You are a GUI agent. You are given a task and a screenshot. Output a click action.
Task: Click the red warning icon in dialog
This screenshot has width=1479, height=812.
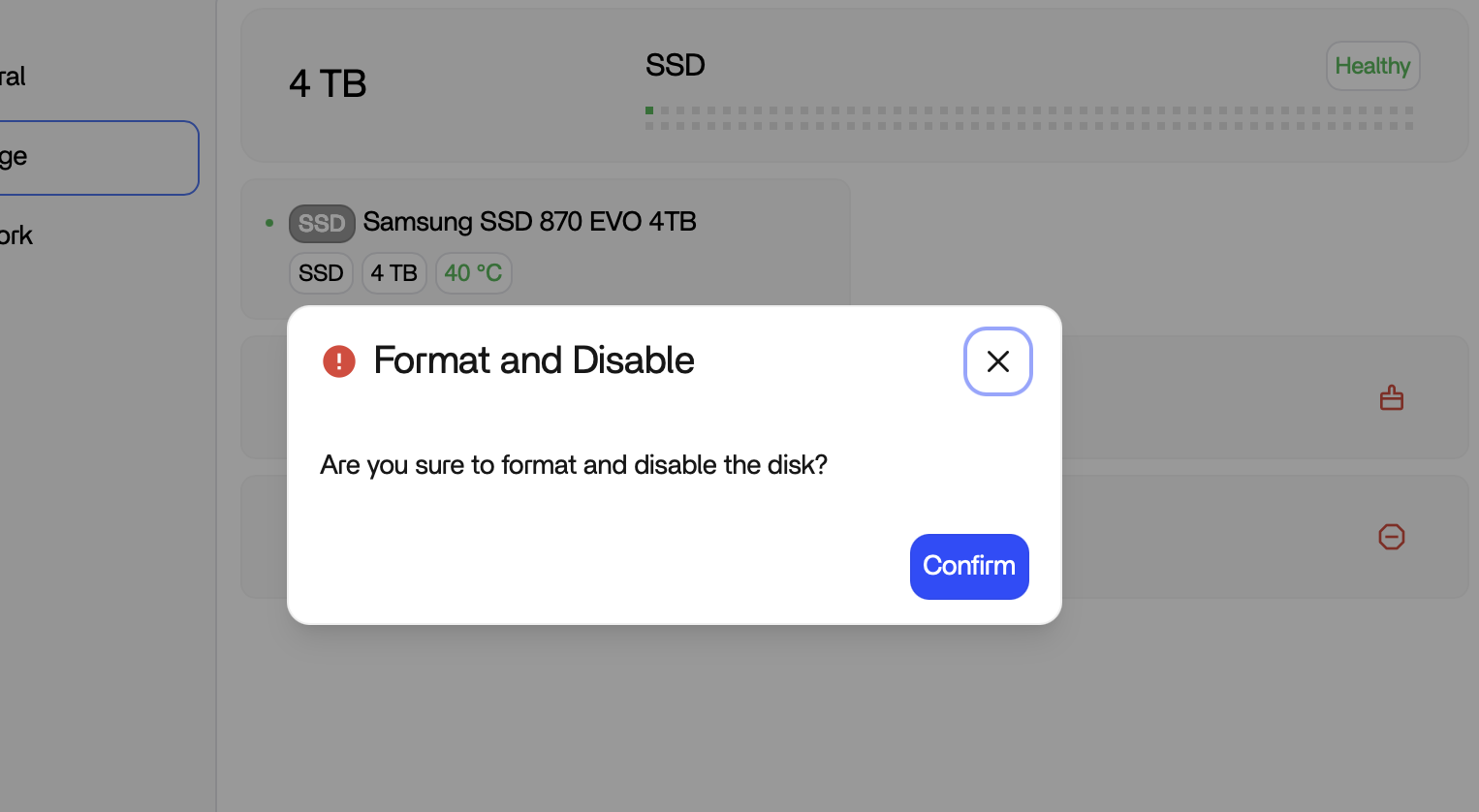click(339, 361)
